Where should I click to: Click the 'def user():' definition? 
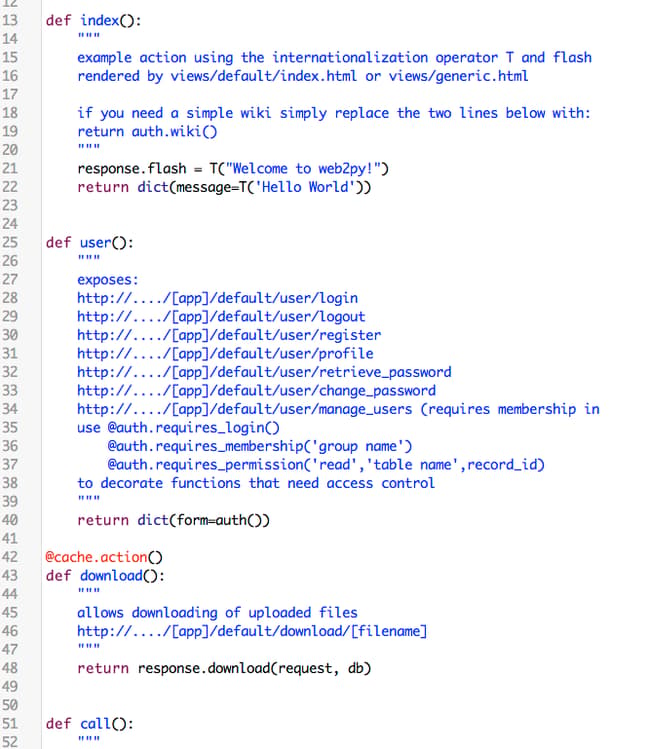point(89,243)
